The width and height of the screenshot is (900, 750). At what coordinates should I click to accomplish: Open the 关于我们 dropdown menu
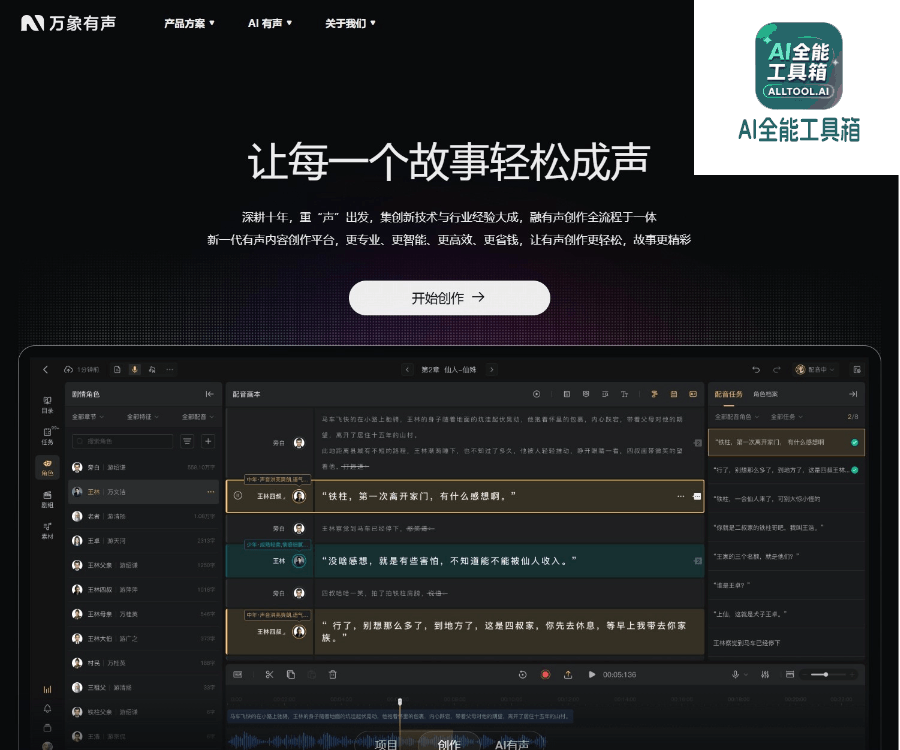tap(350, 24)
